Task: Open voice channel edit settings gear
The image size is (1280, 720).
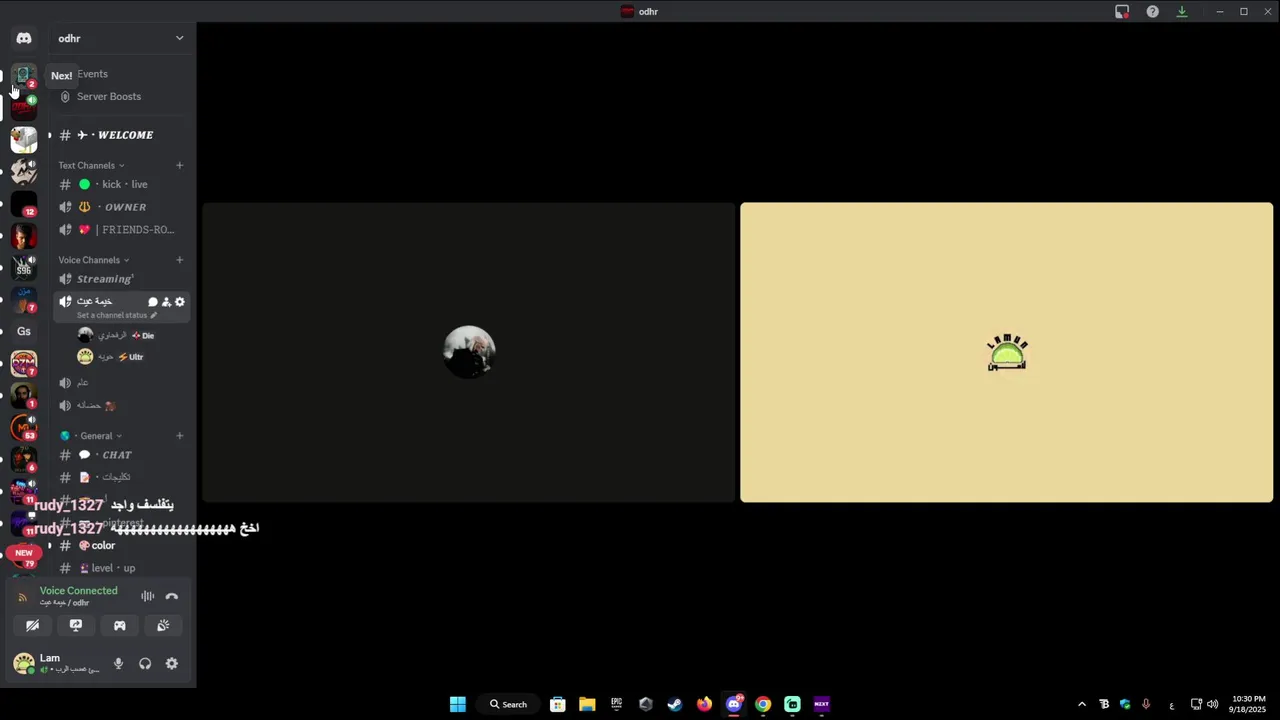Action: coord(180,301)
